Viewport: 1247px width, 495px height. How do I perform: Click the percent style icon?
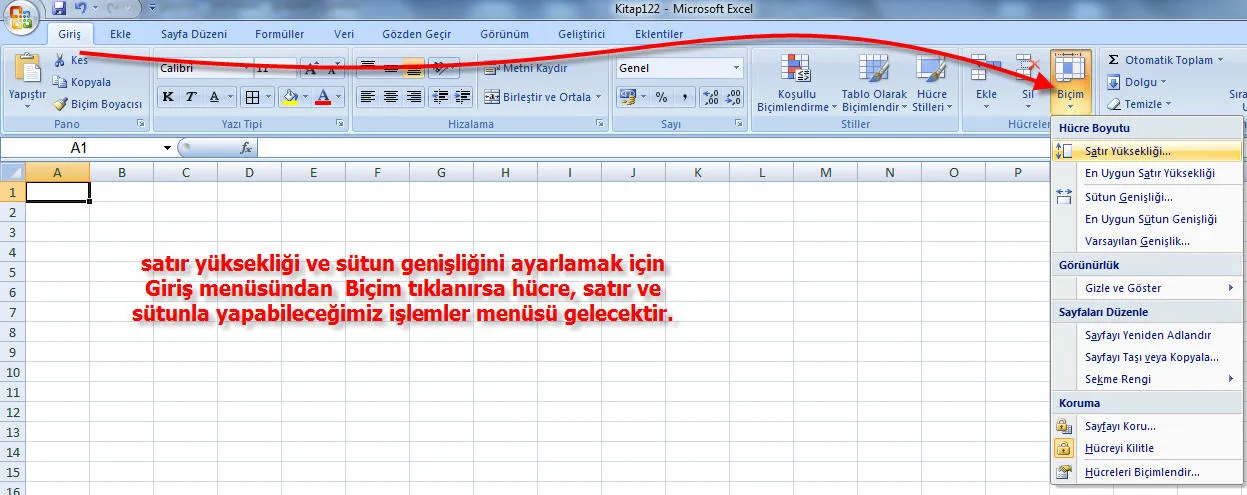click(661, 97)
